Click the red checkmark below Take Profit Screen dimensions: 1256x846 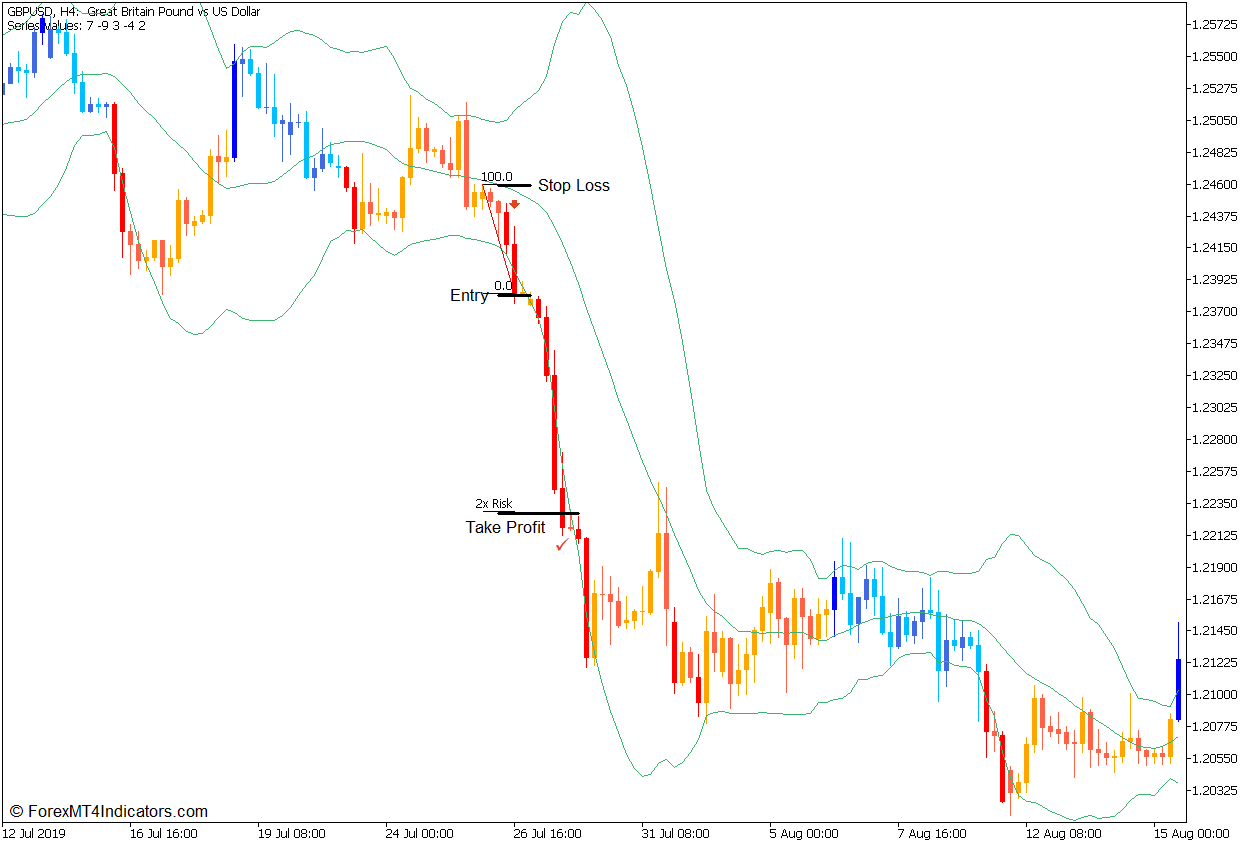point(562,545)
